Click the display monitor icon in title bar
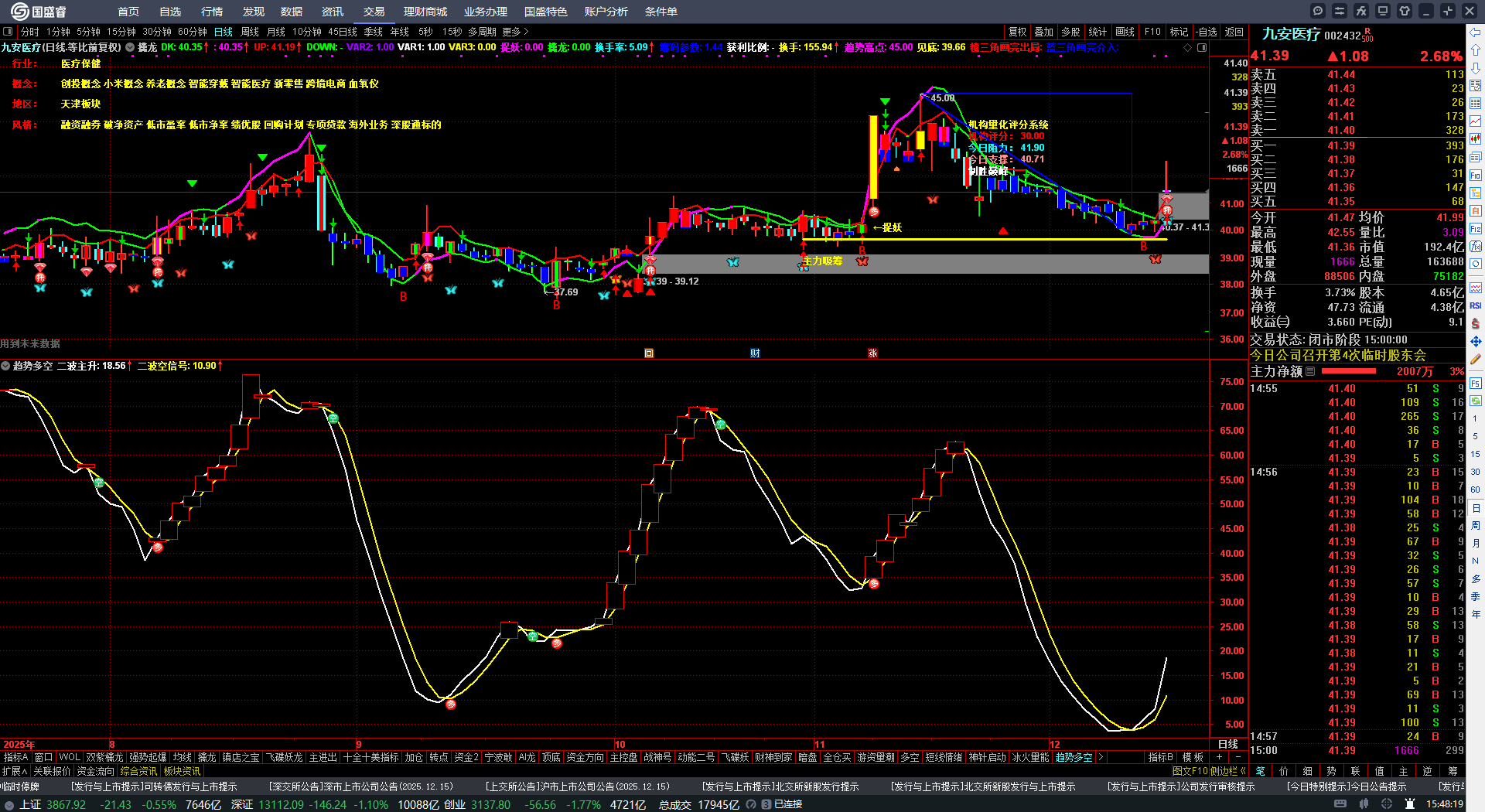 click(x=1383, y=11)
